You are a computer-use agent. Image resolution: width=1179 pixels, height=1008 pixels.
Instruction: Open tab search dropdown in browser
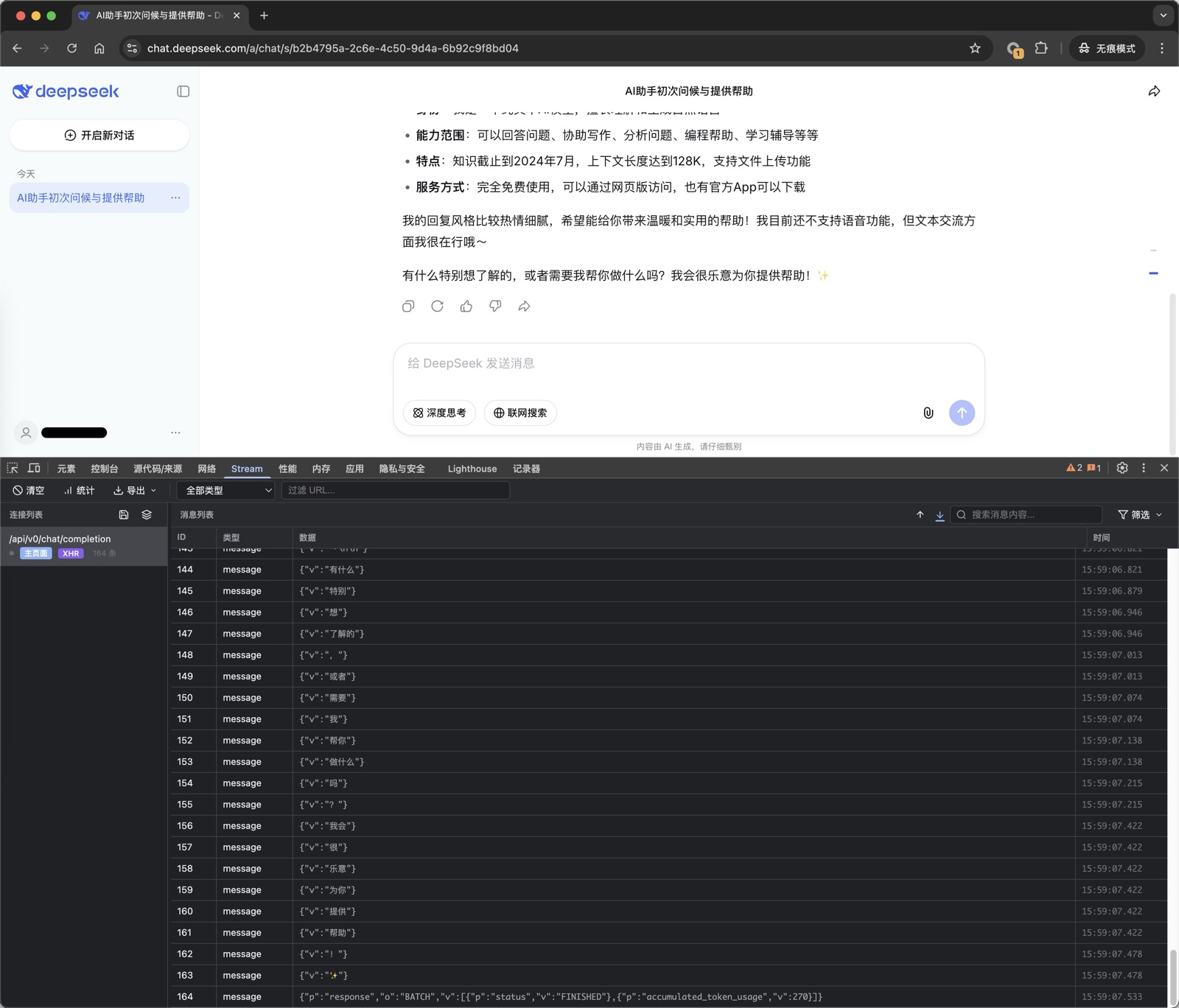[x=1163, y=15]
